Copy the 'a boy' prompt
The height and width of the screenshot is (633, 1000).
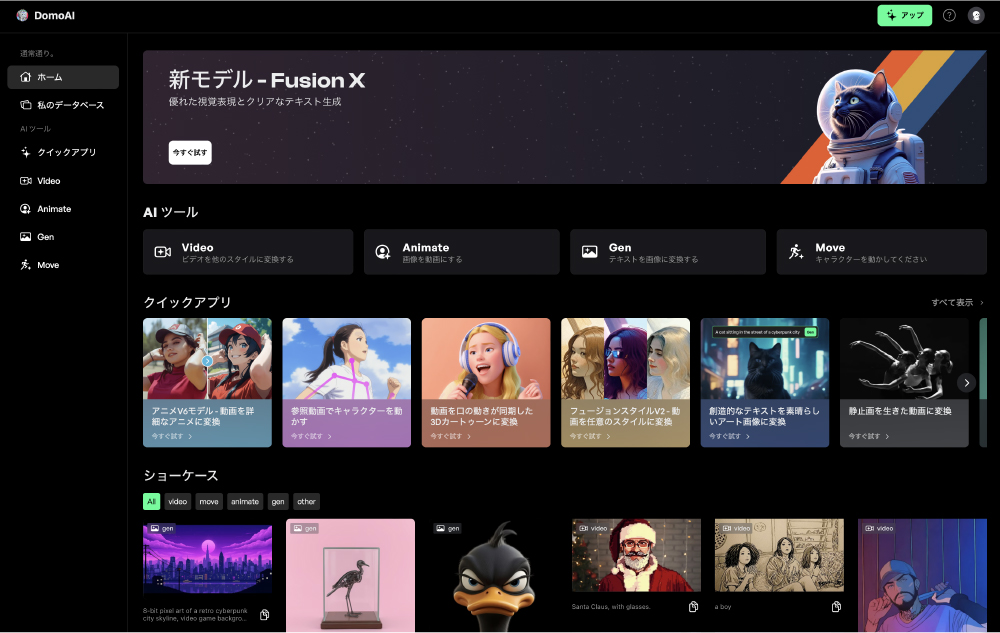(x=836, y=606)
